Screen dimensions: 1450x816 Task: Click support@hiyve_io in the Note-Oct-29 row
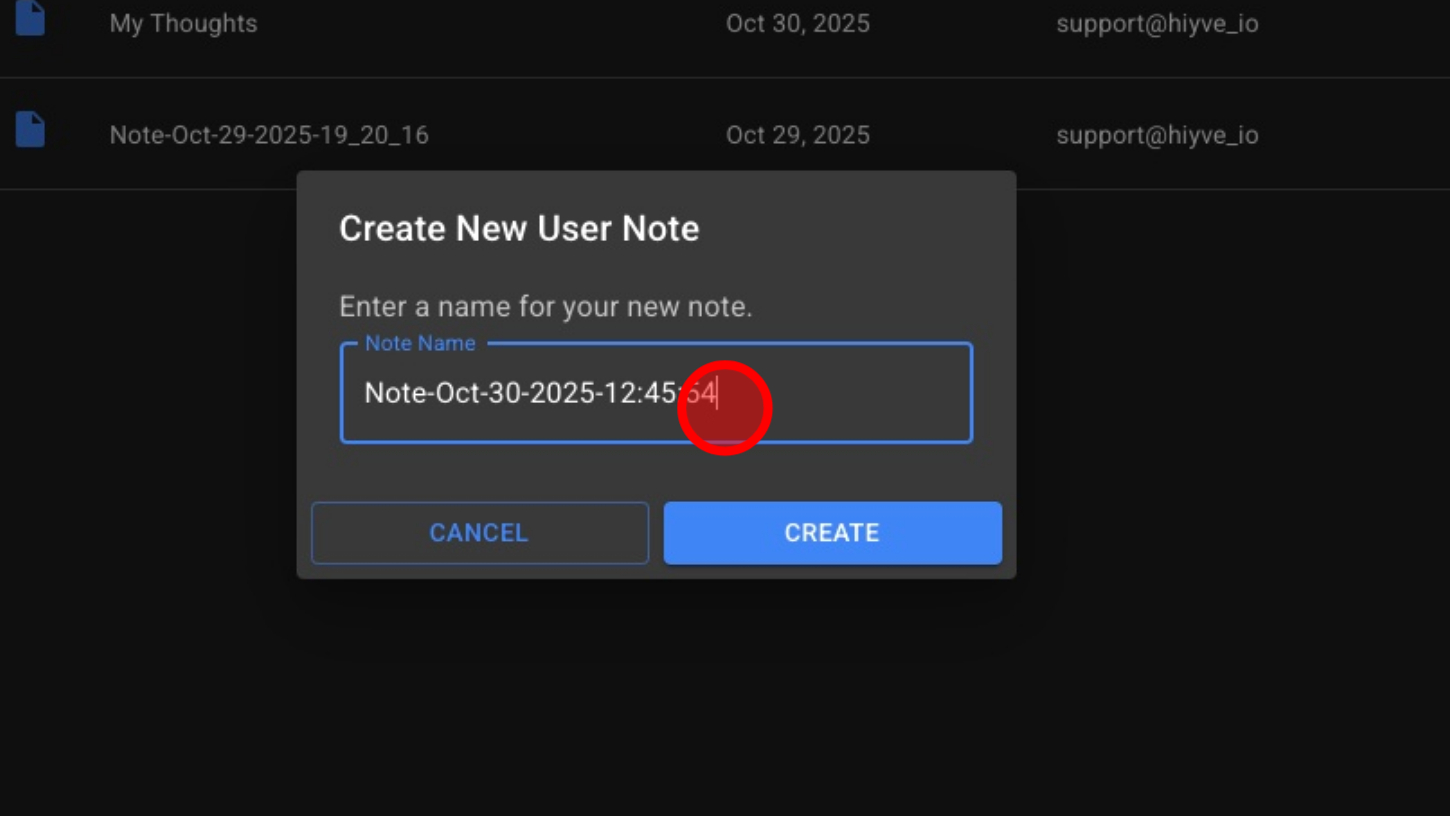click(x=1157, y=135)
